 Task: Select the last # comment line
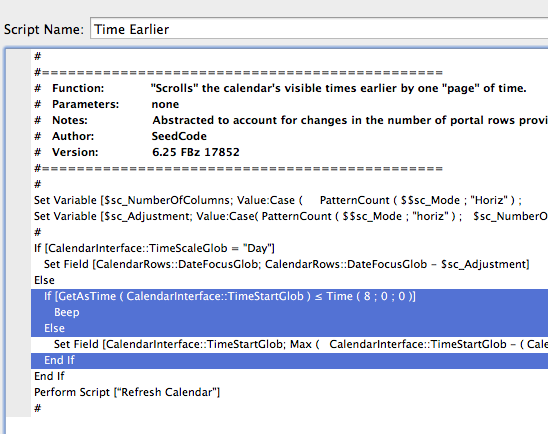(x=289, y=408)
